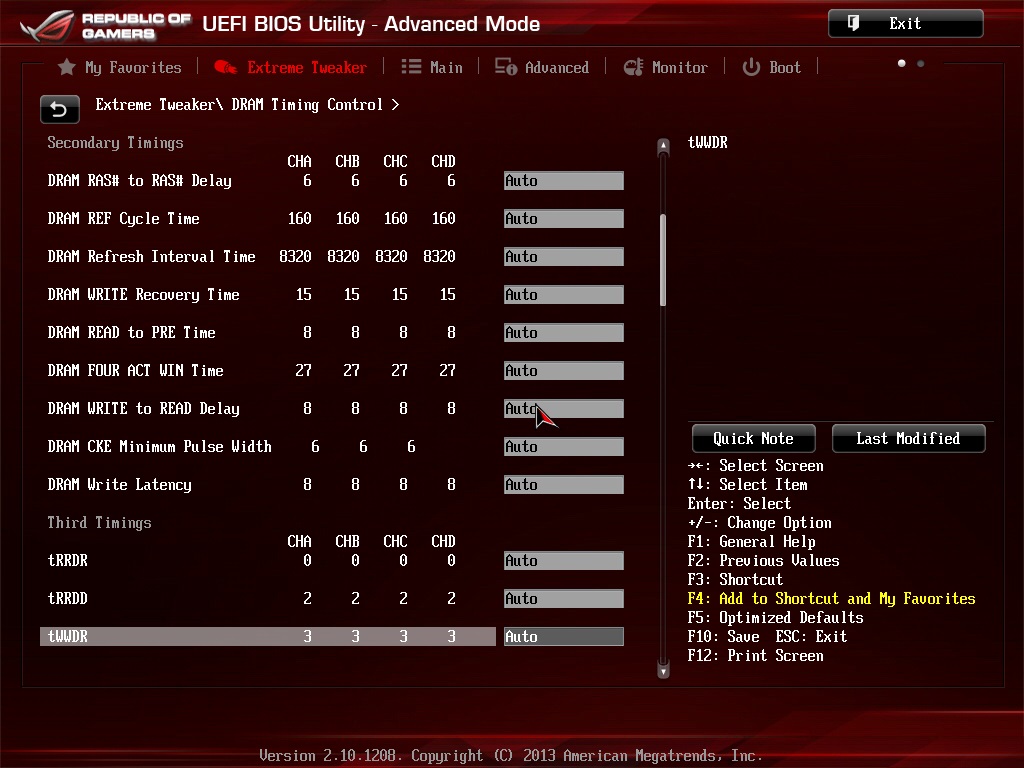Click the tRRDR row label

click(x=67, y=560)
